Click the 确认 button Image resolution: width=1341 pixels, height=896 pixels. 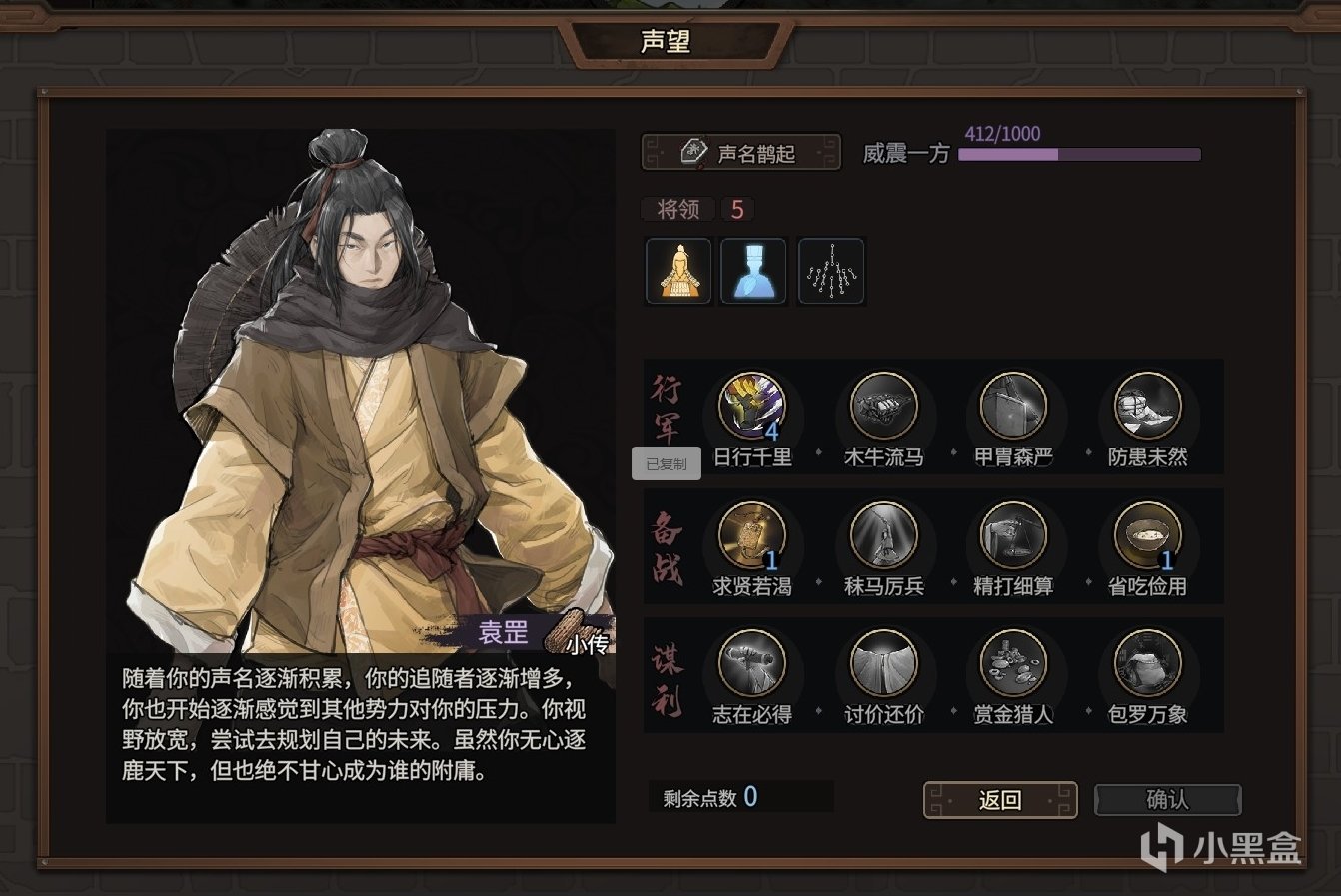(1167, 800)
